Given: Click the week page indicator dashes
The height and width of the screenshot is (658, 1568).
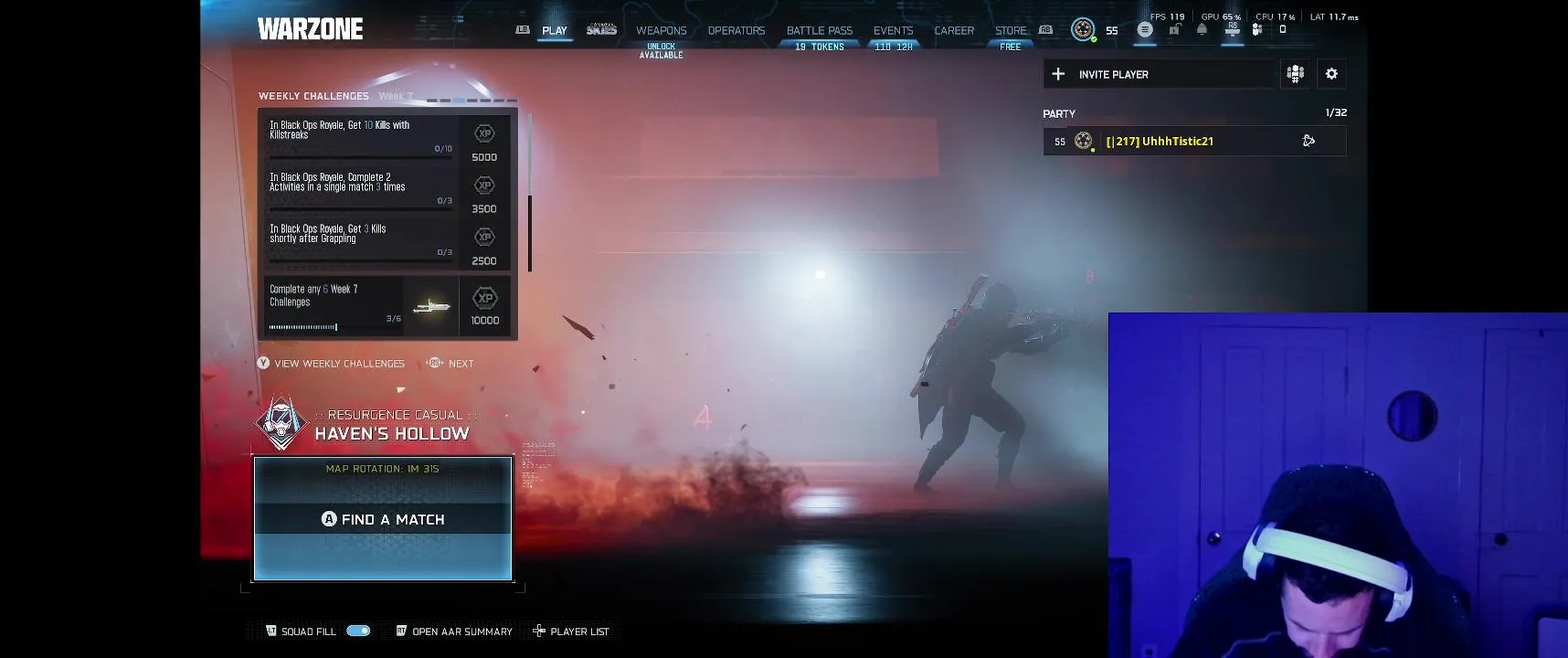Looking at the screenshot, I should click(x=471, y=100).
